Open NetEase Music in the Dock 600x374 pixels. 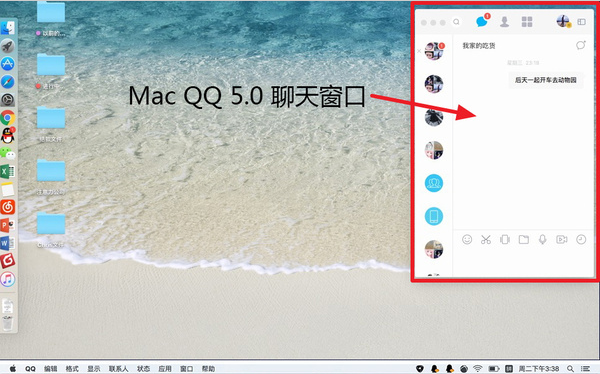point(7,207)
